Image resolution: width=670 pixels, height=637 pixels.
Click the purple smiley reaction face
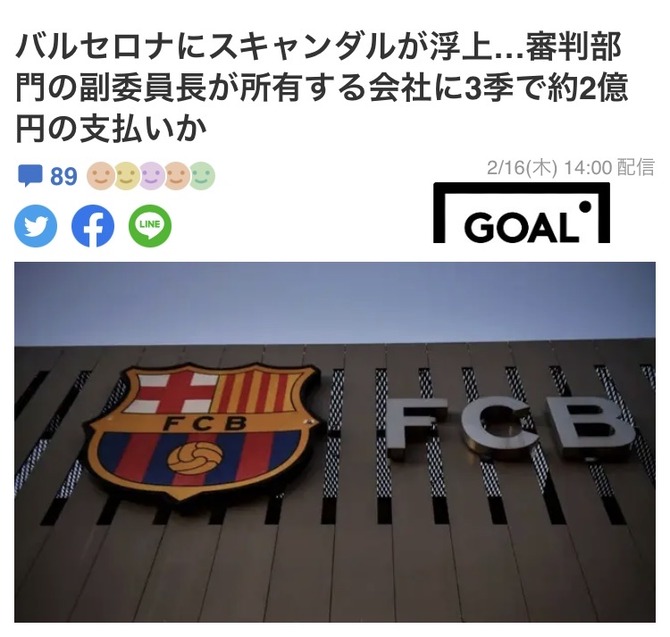point(151,176)
